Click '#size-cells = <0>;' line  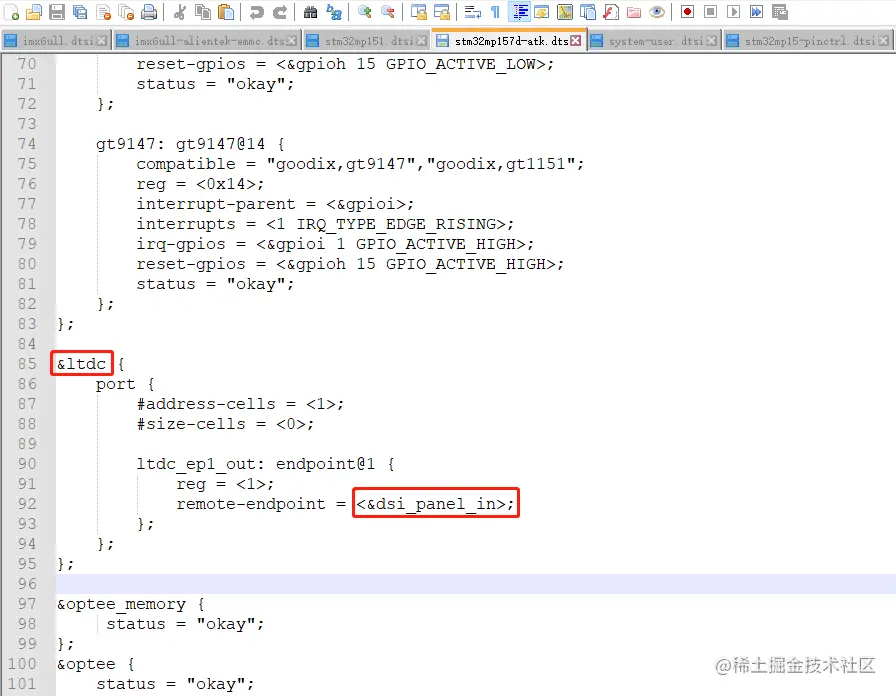(x=225, y=423)
